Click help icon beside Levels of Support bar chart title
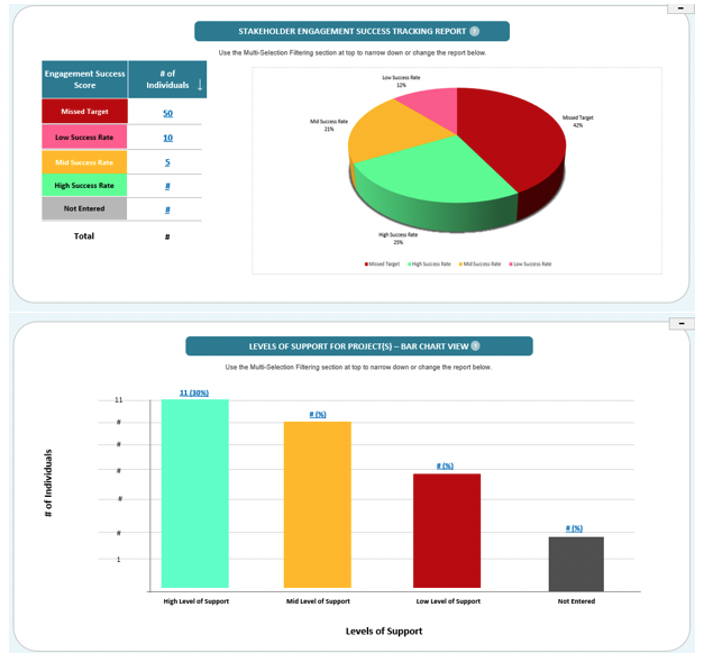 [x=475, y=346]
